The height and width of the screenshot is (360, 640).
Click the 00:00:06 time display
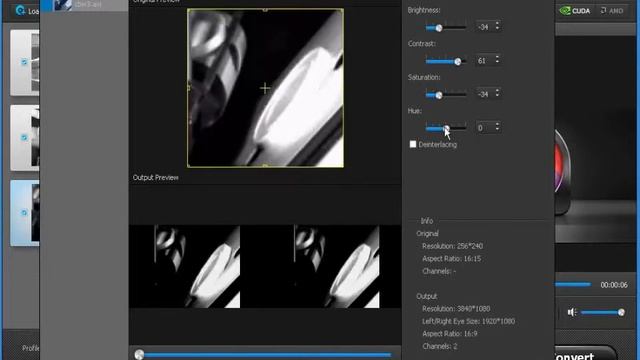(613, 285)
